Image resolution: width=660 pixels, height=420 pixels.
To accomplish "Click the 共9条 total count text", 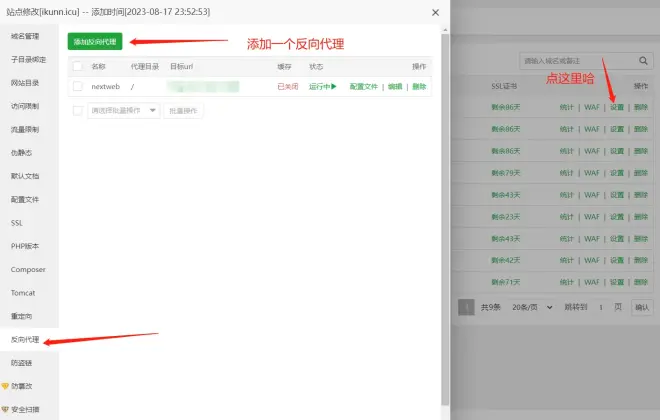I will [x=490, y=307].
